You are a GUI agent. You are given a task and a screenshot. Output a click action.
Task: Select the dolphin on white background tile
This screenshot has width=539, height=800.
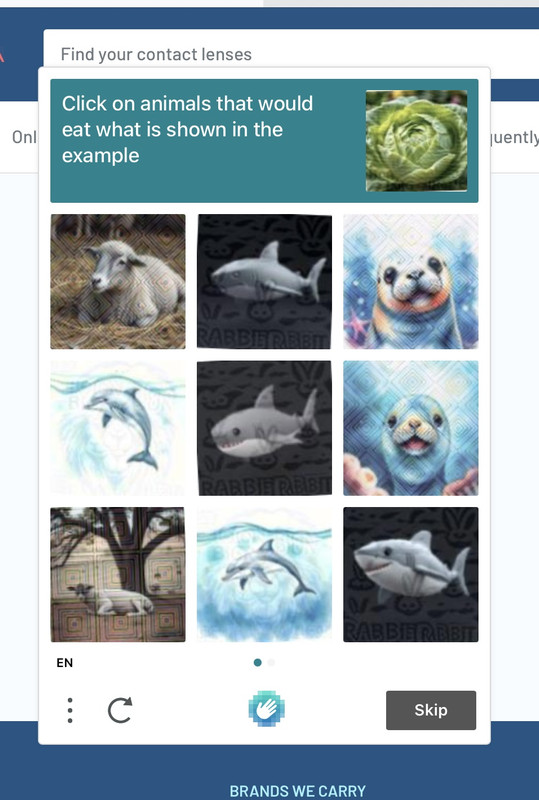pos(118,428)
